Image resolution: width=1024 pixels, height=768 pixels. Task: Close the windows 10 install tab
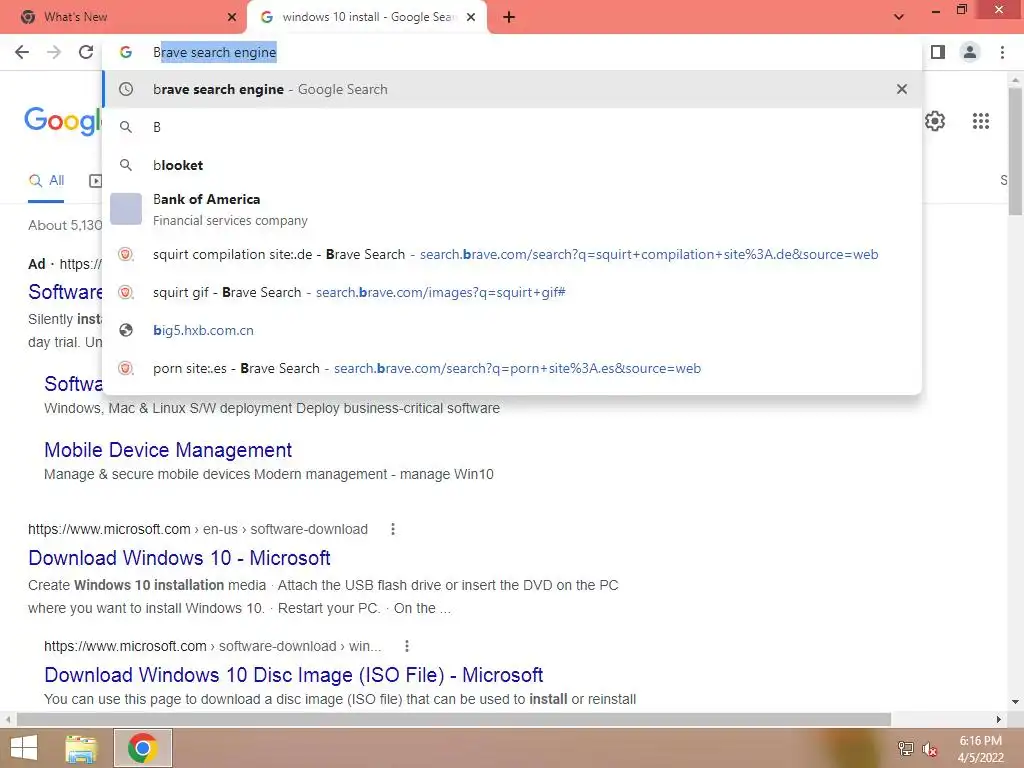[x=471, y=17]
